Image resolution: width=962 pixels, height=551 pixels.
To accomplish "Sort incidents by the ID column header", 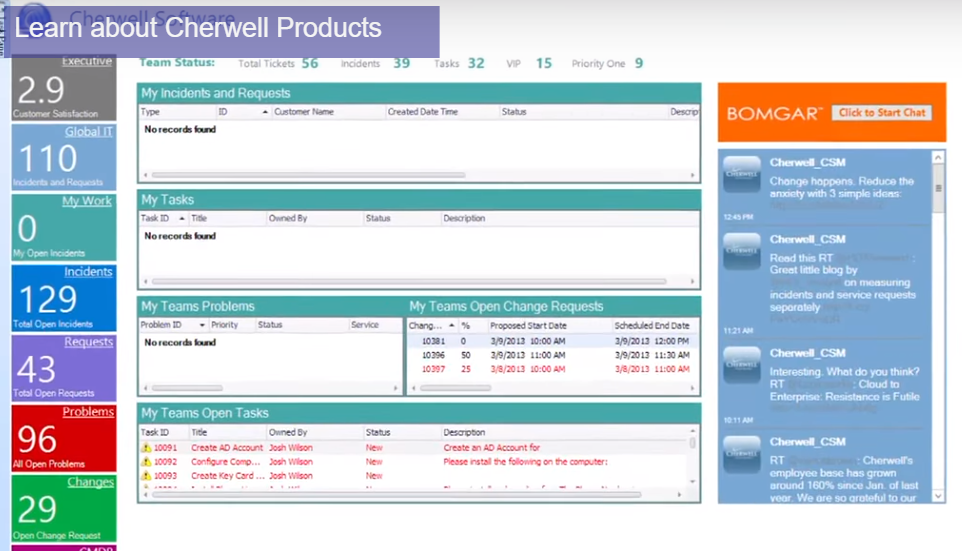I will pos(244,112).
